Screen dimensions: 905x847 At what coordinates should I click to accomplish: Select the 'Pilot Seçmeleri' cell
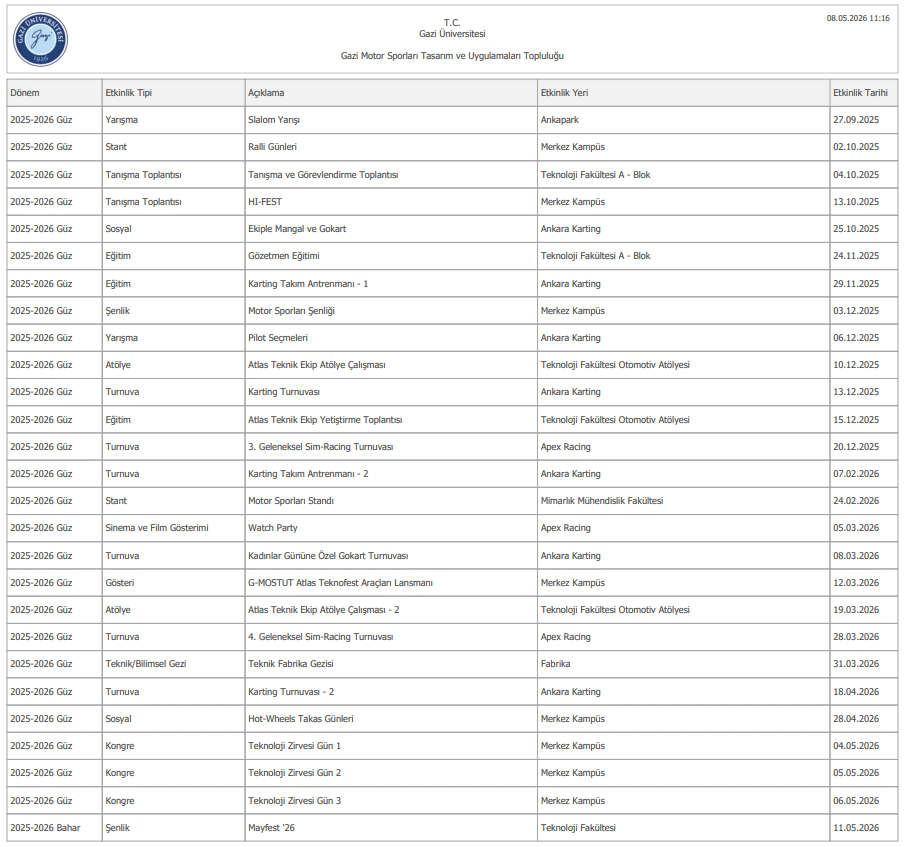[x=391, y=338]
